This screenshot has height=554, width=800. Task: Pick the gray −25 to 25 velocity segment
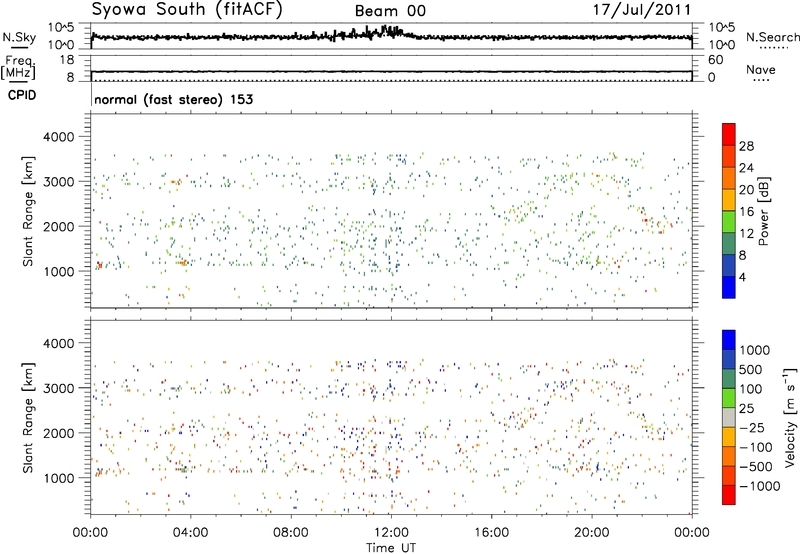click(729, 417)
